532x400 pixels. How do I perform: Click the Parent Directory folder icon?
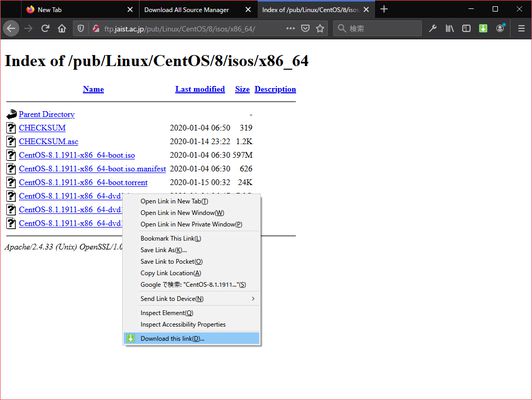coord(11,114)
